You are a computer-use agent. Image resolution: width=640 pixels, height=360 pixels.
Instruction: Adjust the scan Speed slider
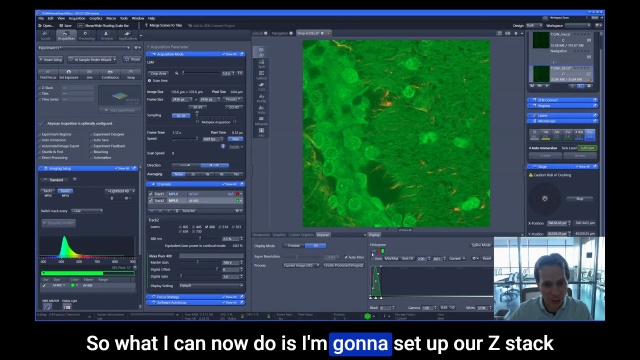coord(186,139)
